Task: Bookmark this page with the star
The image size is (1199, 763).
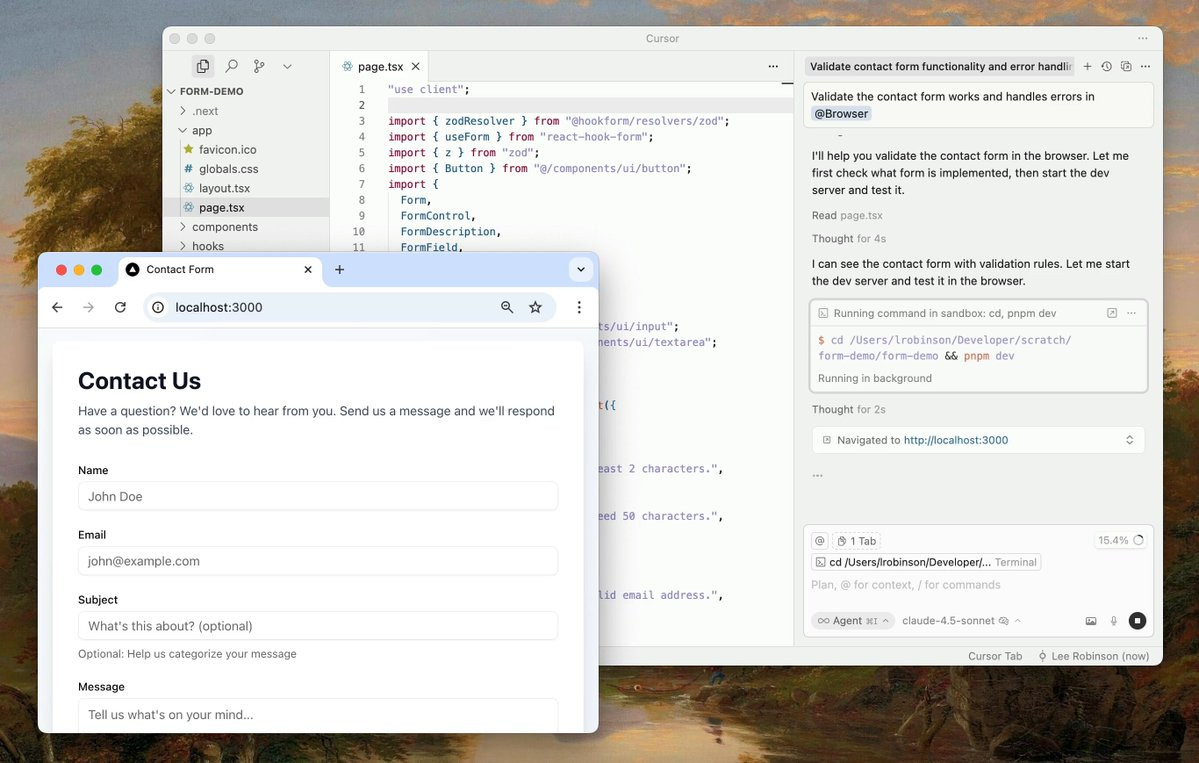Action: coord(535,307)
